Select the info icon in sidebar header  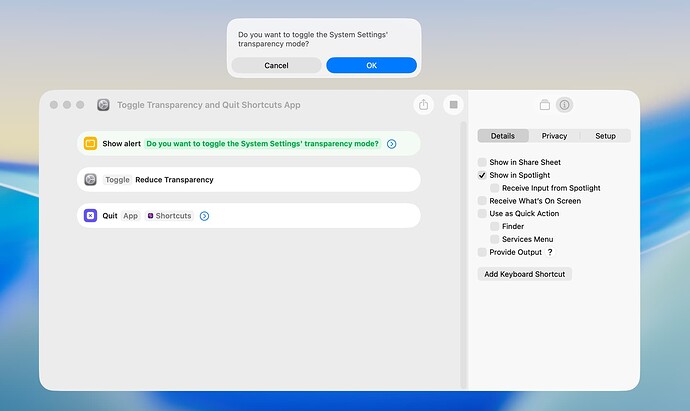click(564, 105)
